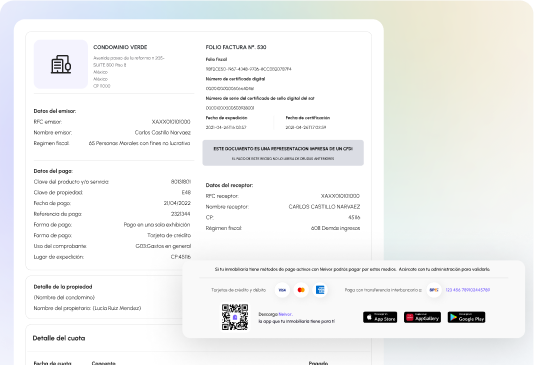Select the Visa card icon
Image resolution: width=534 pixels, height=365 pixels.
pyautogui.click(x=282, y=290)
